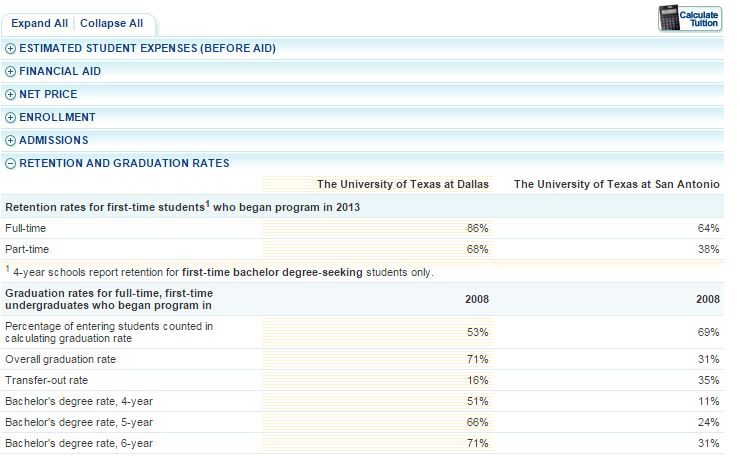740x459 pixels.
Task: Click San Antonio full-time retention 64%
Action: (708, 228)
